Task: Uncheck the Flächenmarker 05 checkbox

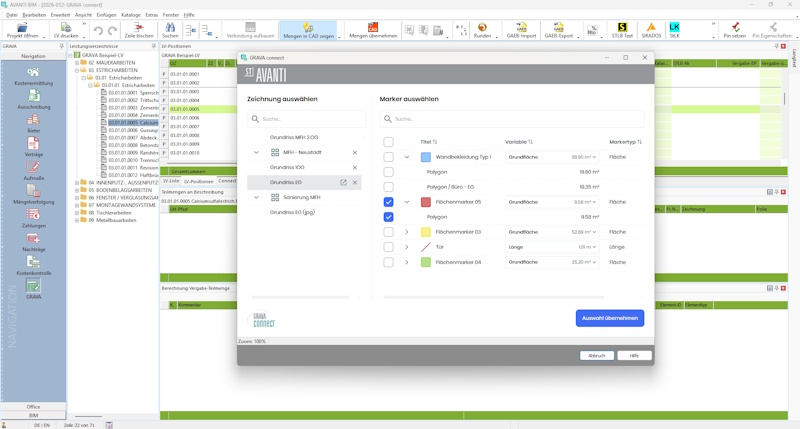Action: [388, 202]
